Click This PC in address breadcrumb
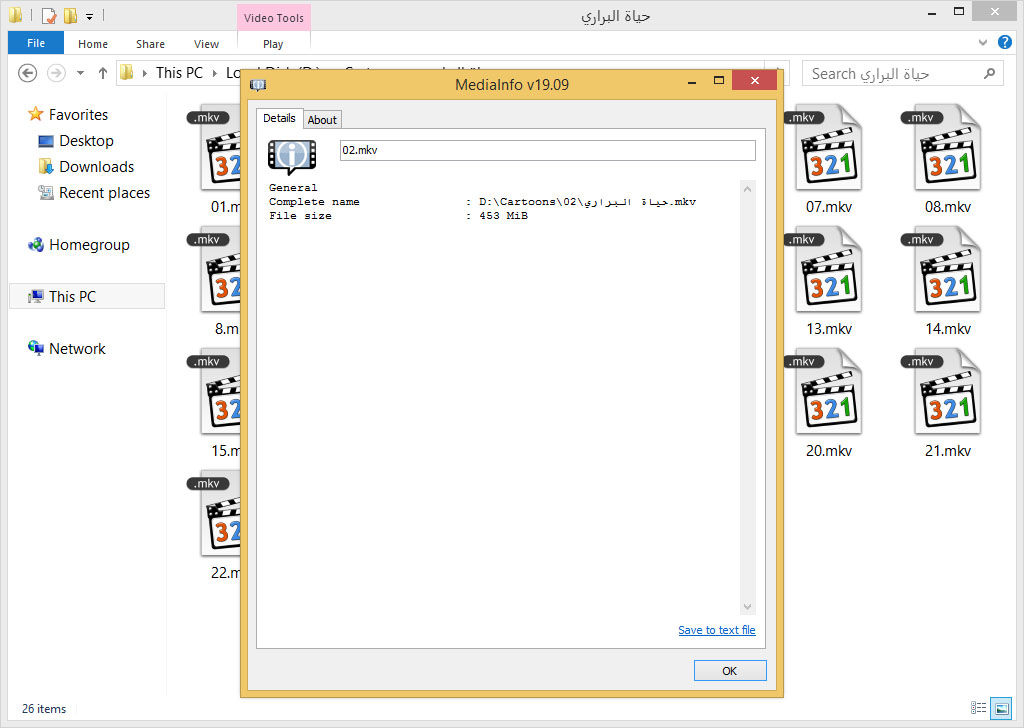 click(179, 73)
